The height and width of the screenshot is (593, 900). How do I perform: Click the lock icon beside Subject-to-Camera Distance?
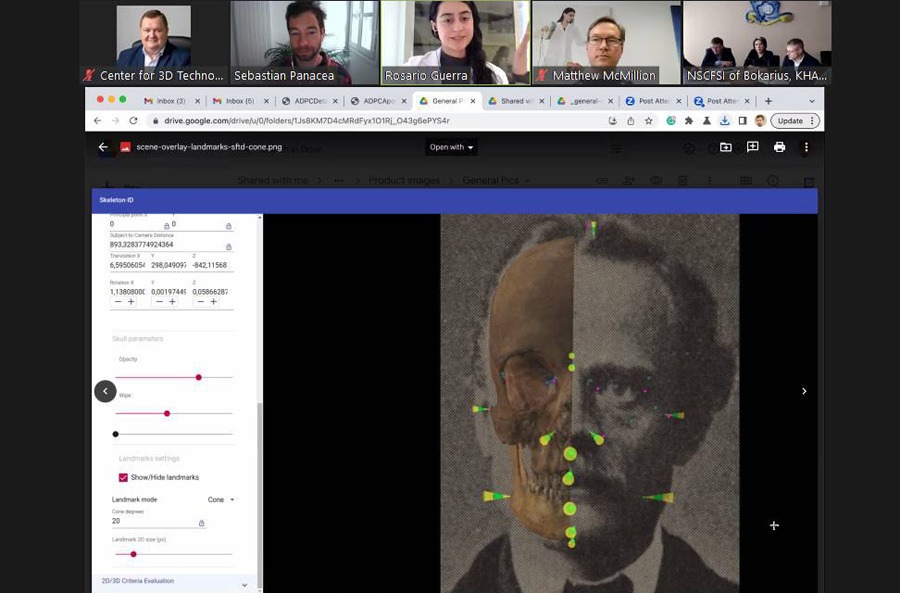[x=228, y=246]
